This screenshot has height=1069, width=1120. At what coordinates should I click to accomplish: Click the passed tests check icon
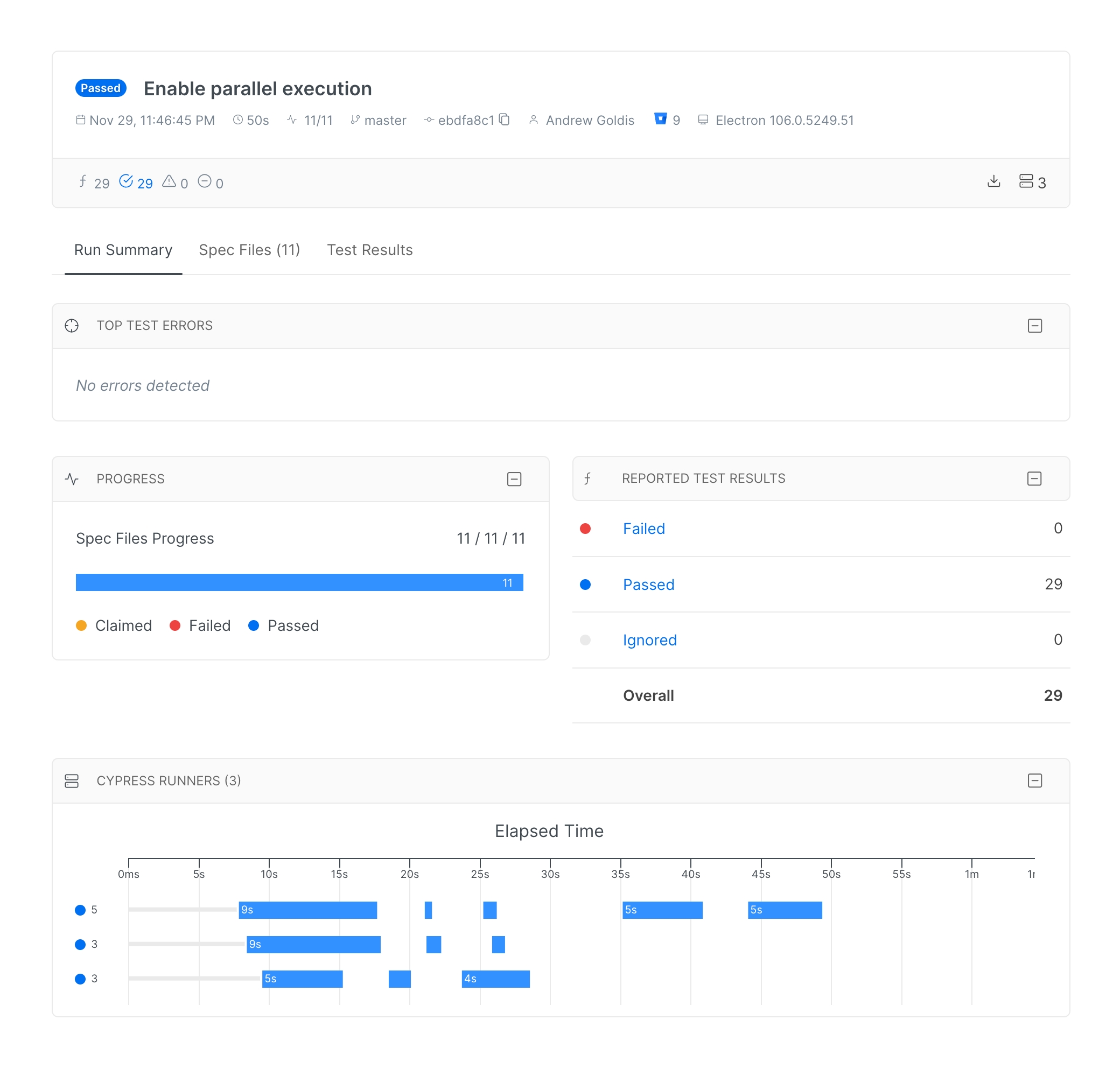pyautogui.click(x=126, y=181)
